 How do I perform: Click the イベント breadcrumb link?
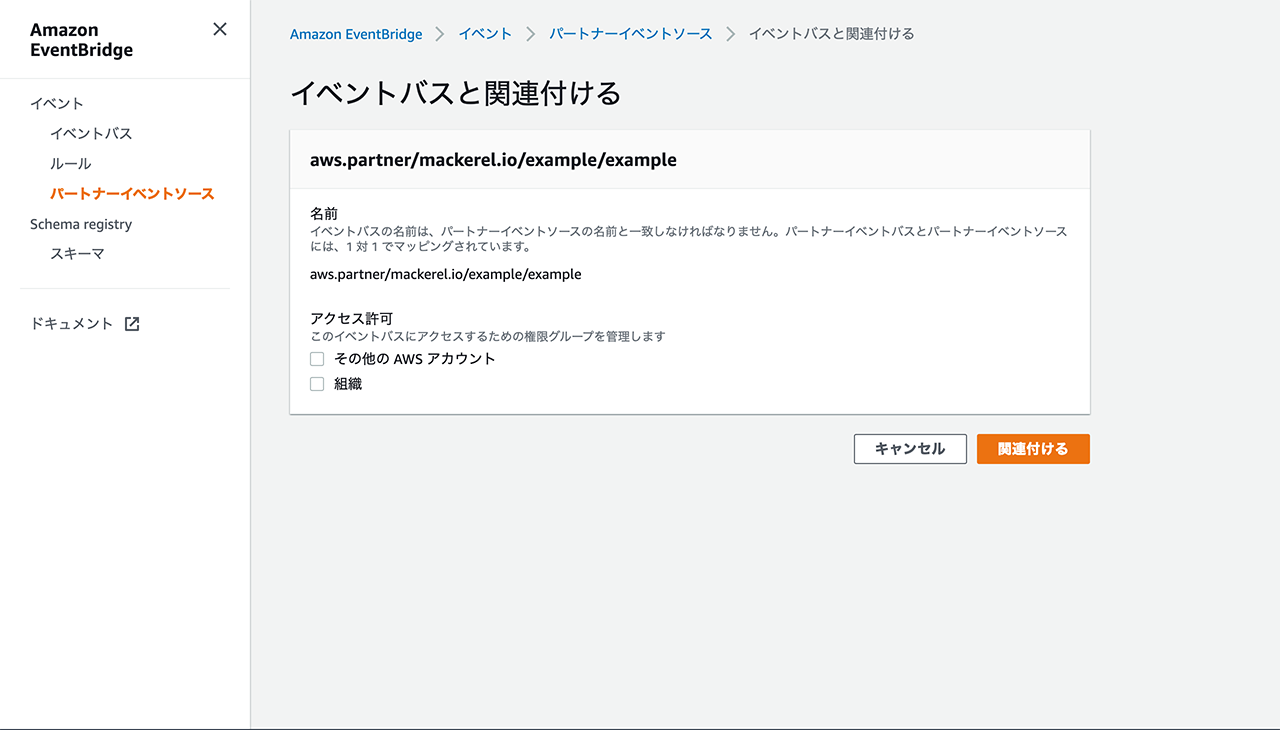(485, 34)
